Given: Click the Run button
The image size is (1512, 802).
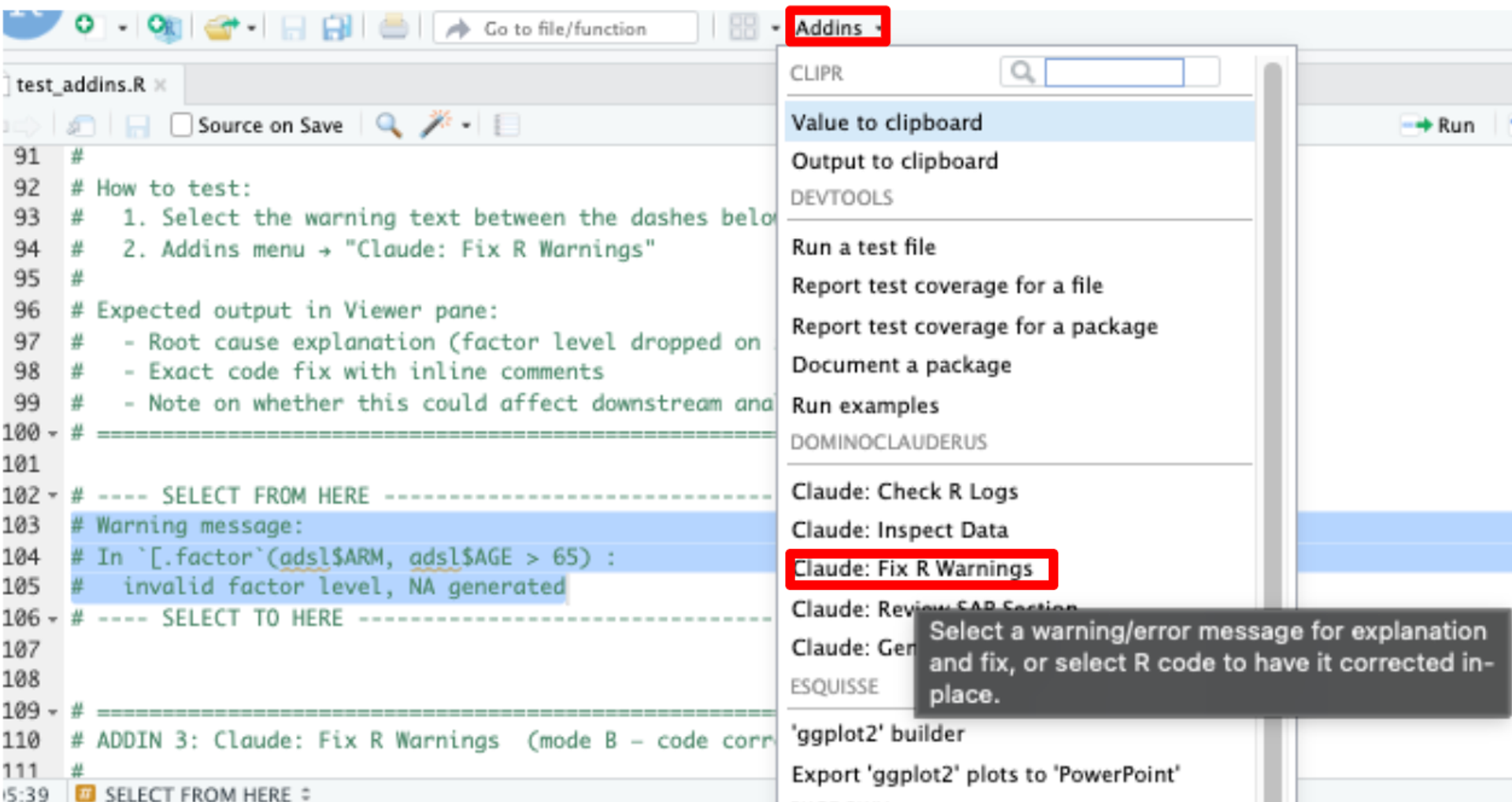Looking at the screenshot, I should coord(1438,125).
